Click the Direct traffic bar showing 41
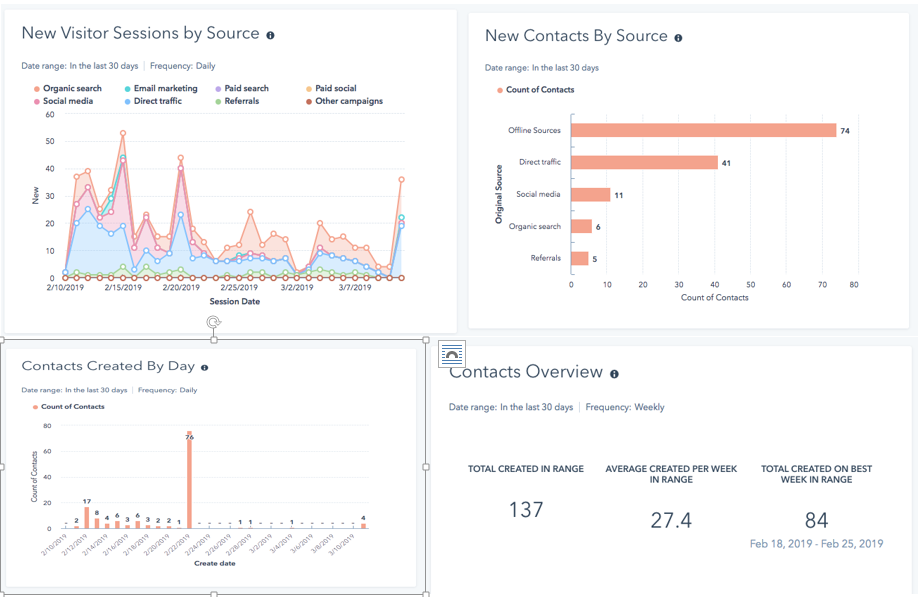Screen dimensions: 918x597 tap(644, 162)
